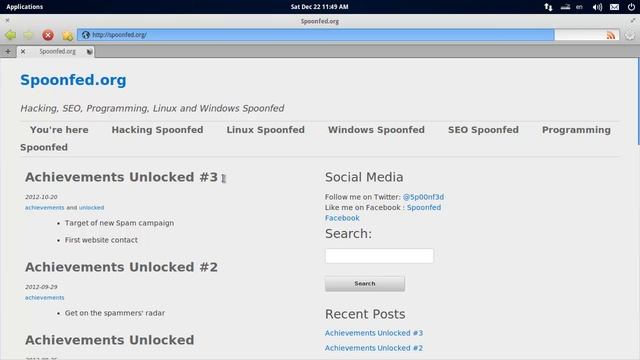Click the sidebar search text field
The height and width of the screenshot is (360, 640).
(379, 256)
